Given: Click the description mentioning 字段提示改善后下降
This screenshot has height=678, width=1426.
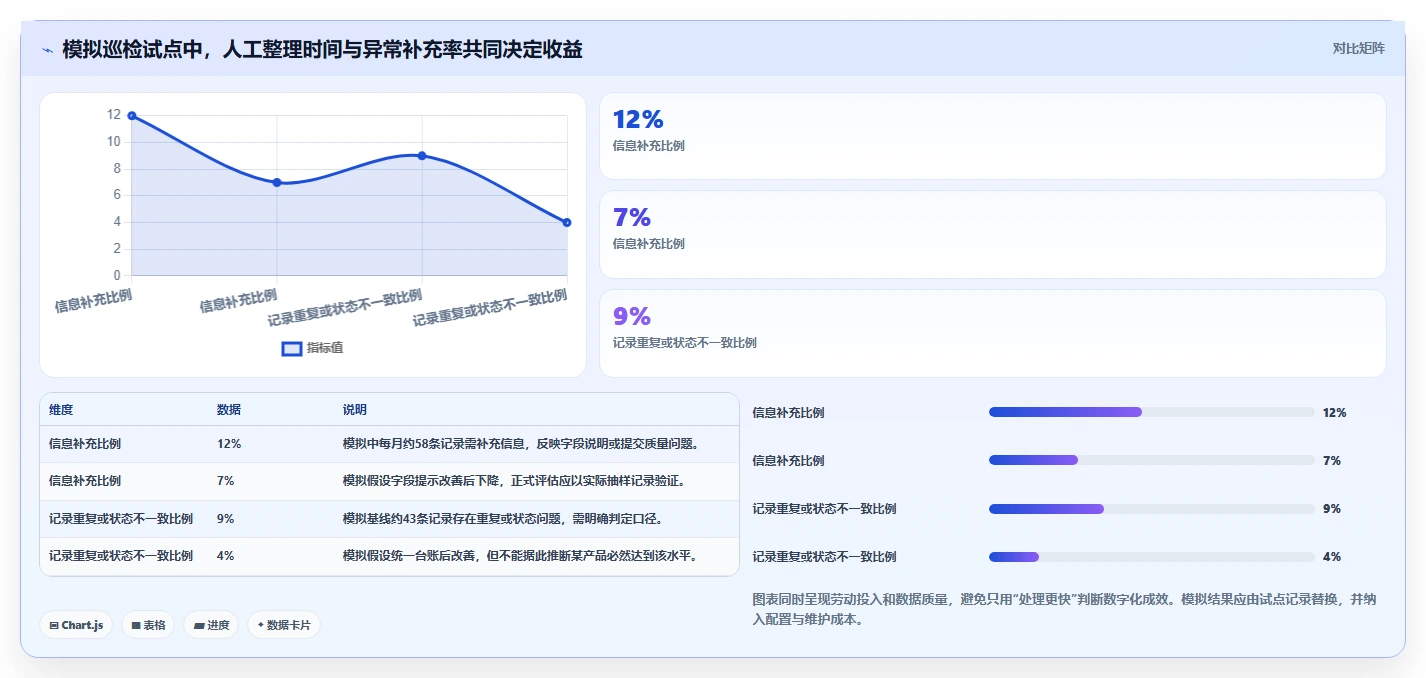Looking at the screenshot, I should [514, 481].
